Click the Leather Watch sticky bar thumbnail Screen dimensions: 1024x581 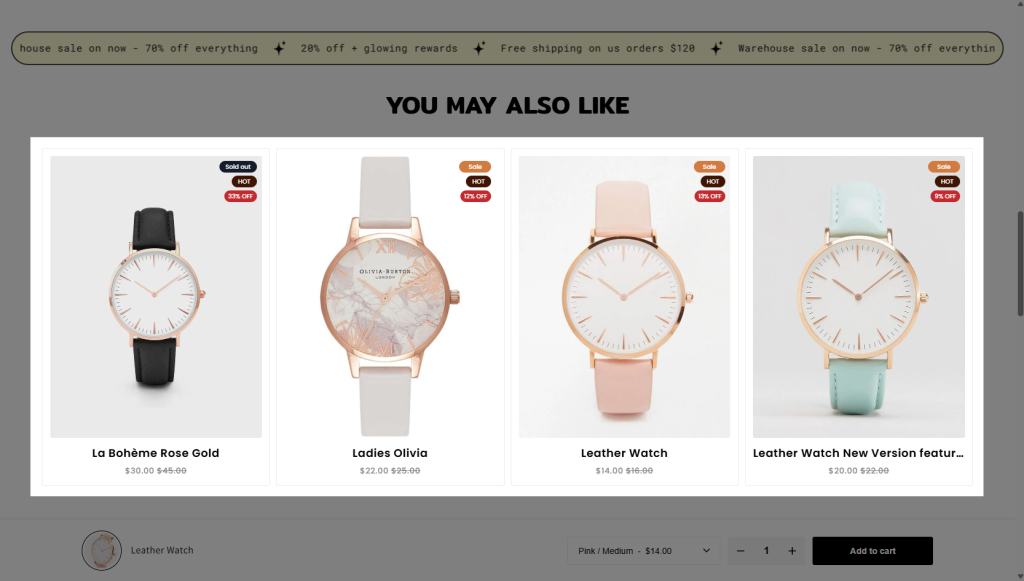click(102, 550)
